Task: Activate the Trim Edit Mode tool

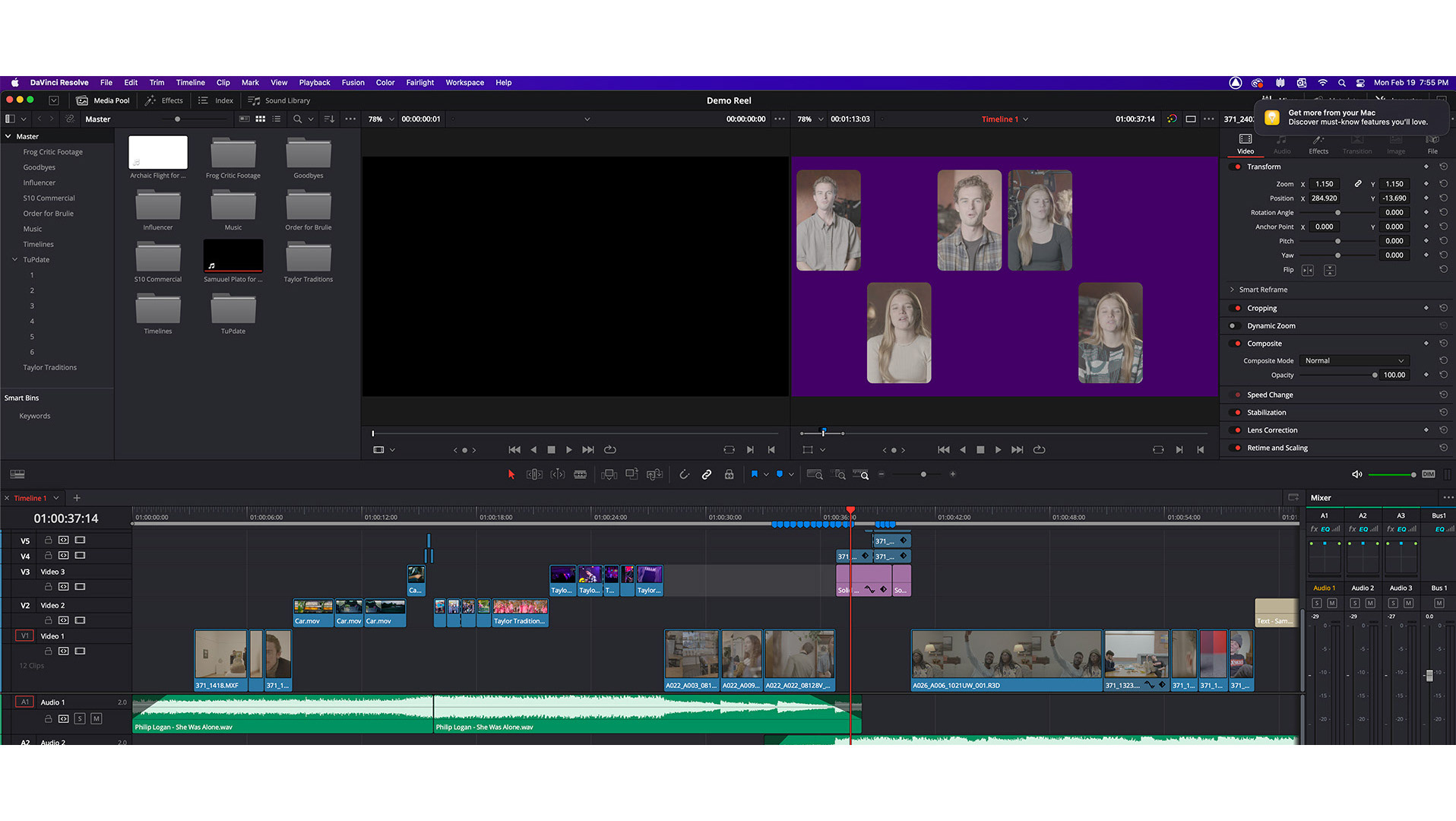Action: coord(534,474)
